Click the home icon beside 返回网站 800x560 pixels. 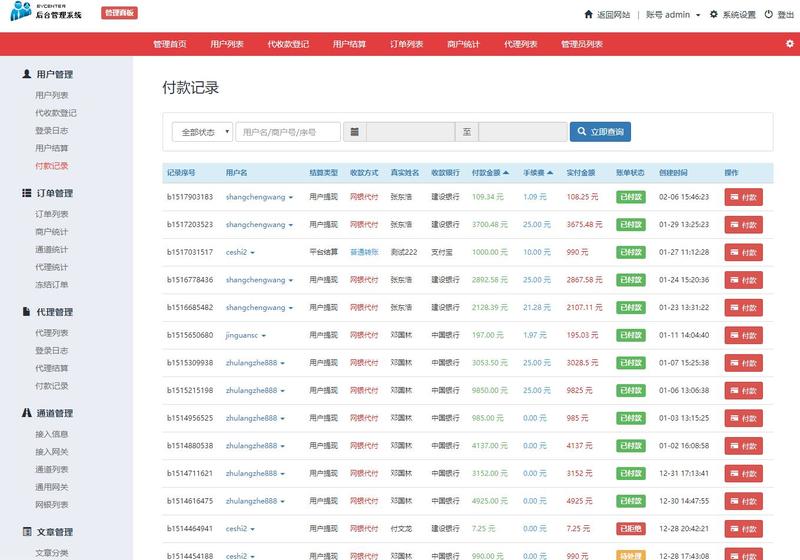point(588,15)
